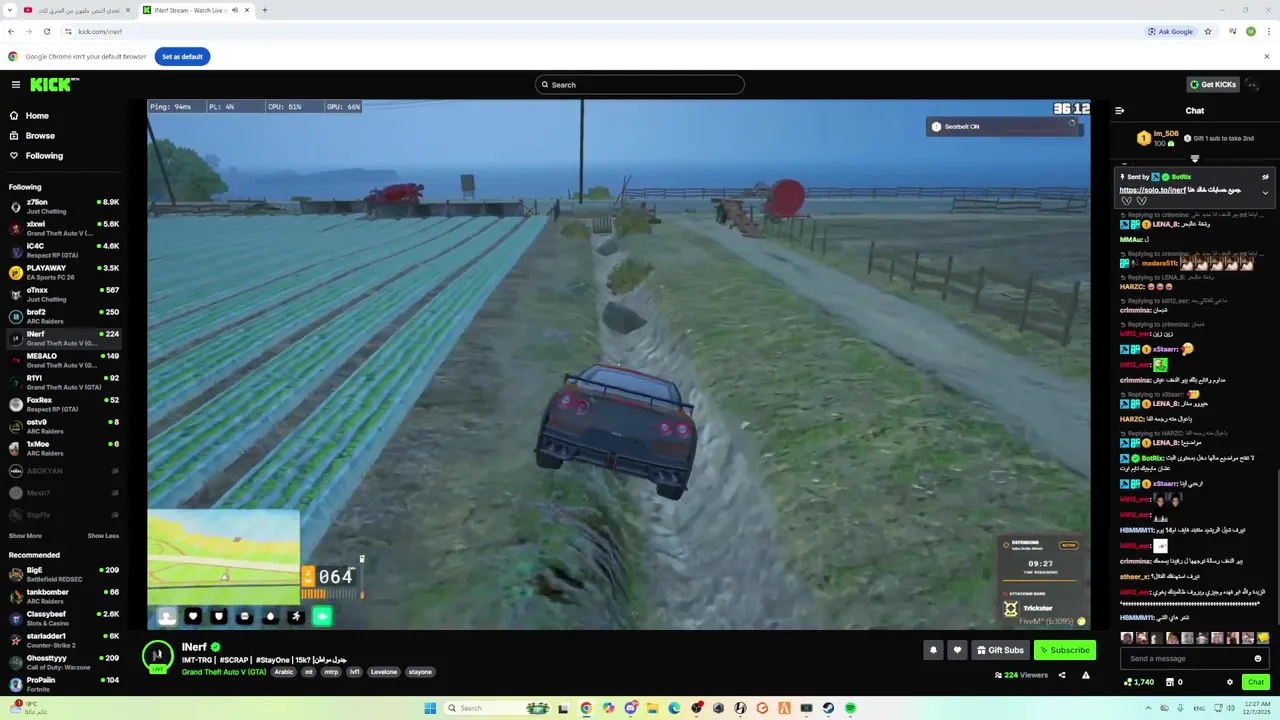Collapse the chat panel with arrow icon
This screenshot has width=1280, height=720.
(1120, 111)
